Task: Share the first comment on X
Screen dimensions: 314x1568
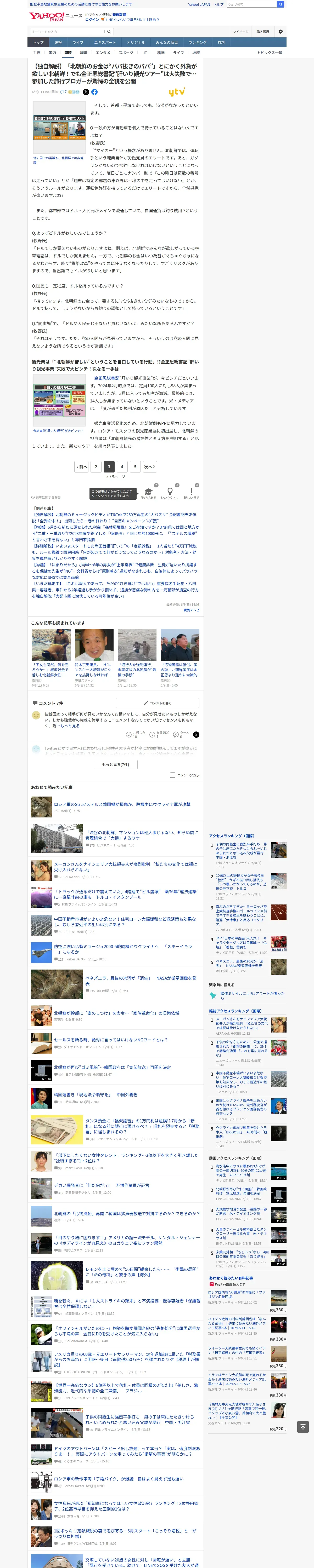Action: [x=196, y=735]
